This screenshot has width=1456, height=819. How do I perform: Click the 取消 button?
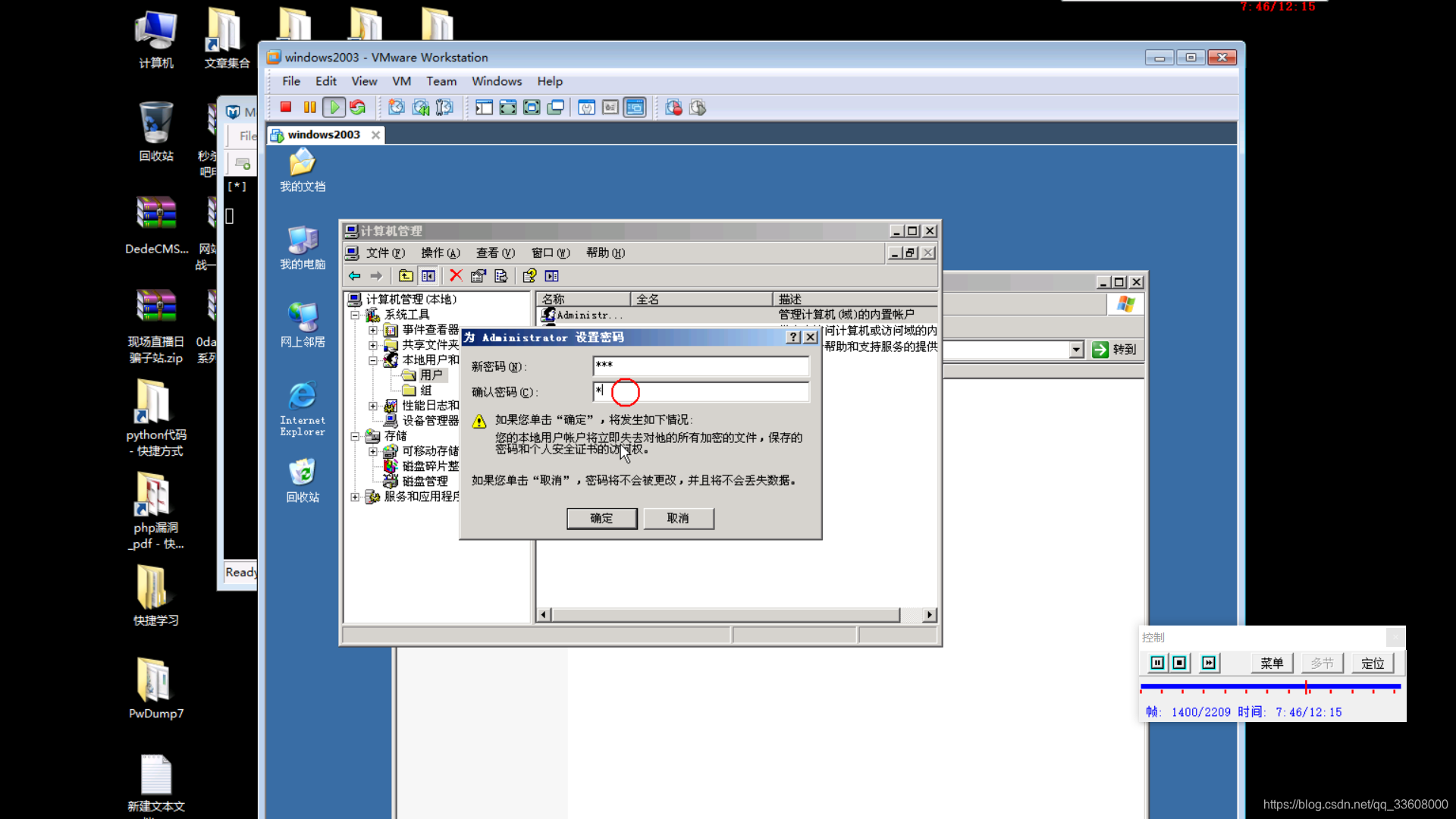[x=678, y=518]
